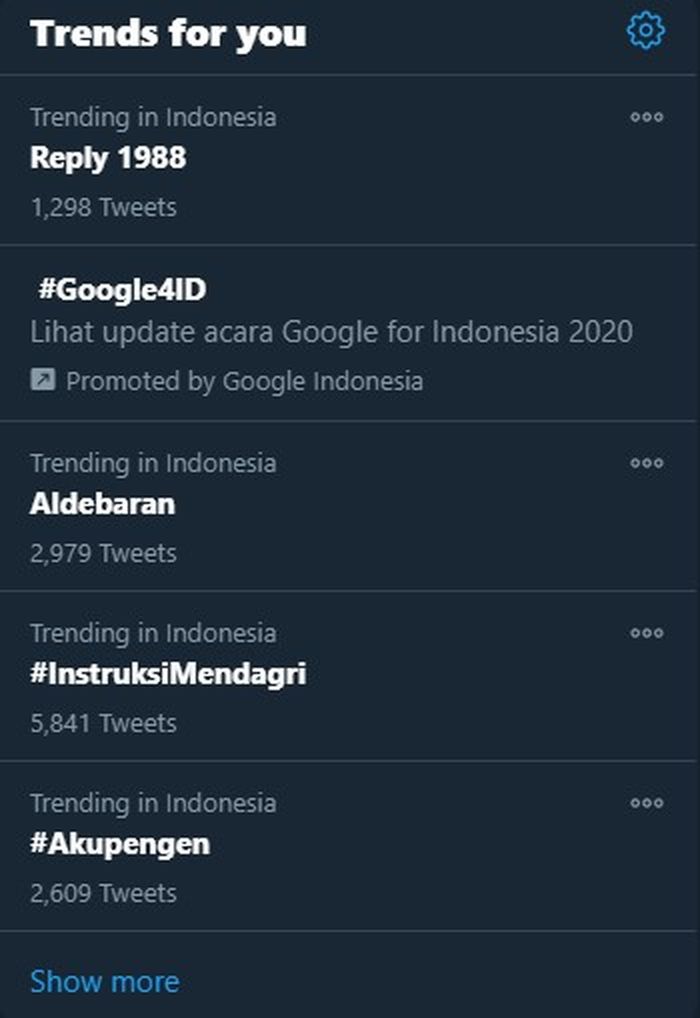Click the promoted arrow icon near Google Indonesia
The height and width of the screenshot is (1018, 700).
coord(42,380)
